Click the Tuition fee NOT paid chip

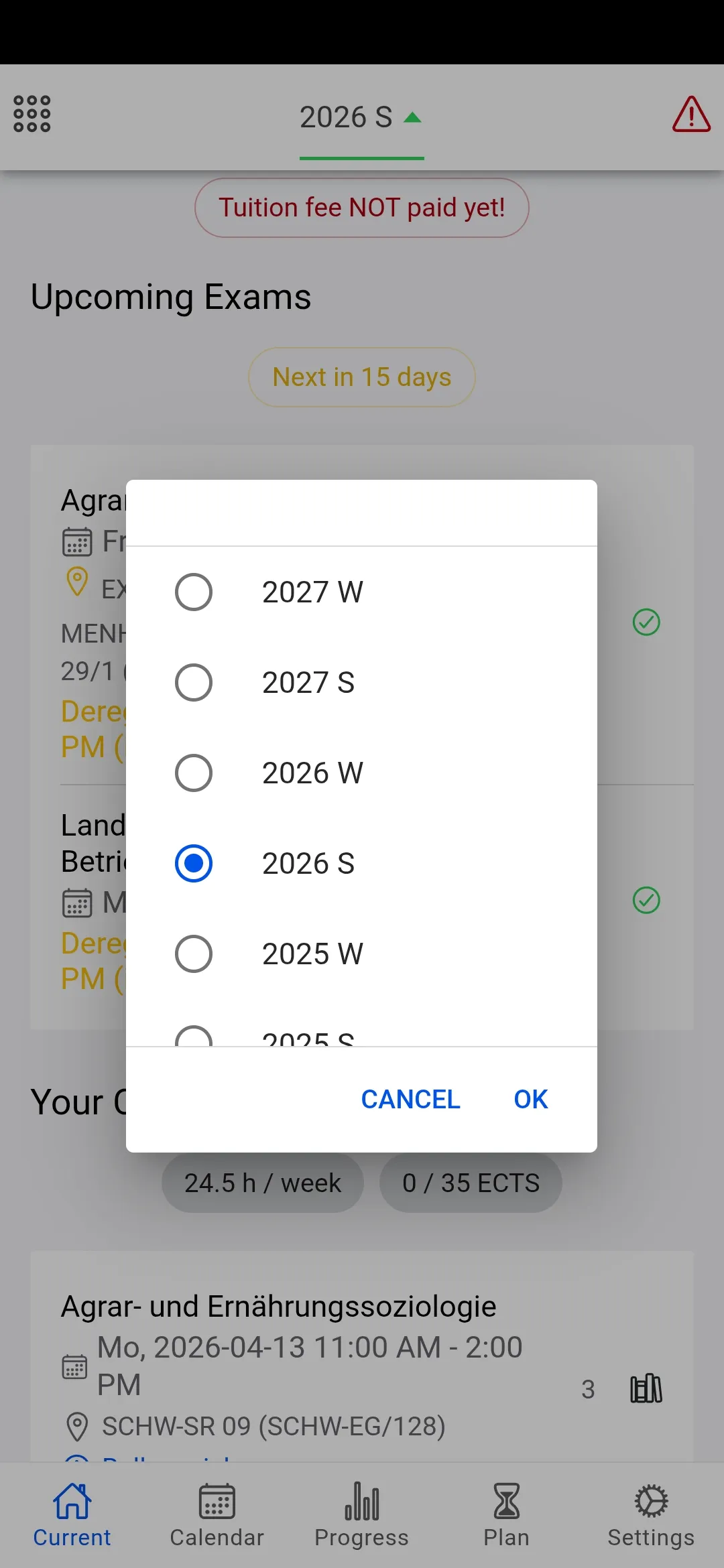[361, 207]
